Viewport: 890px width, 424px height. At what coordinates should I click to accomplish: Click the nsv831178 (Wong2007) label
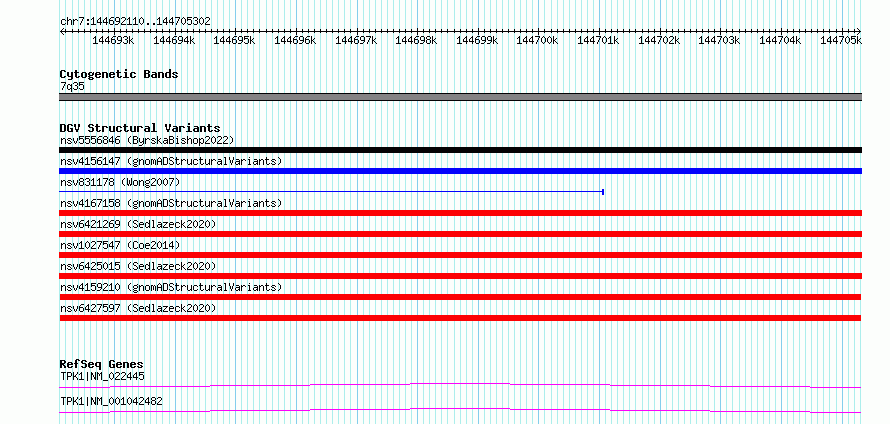[x=120, y=182]
